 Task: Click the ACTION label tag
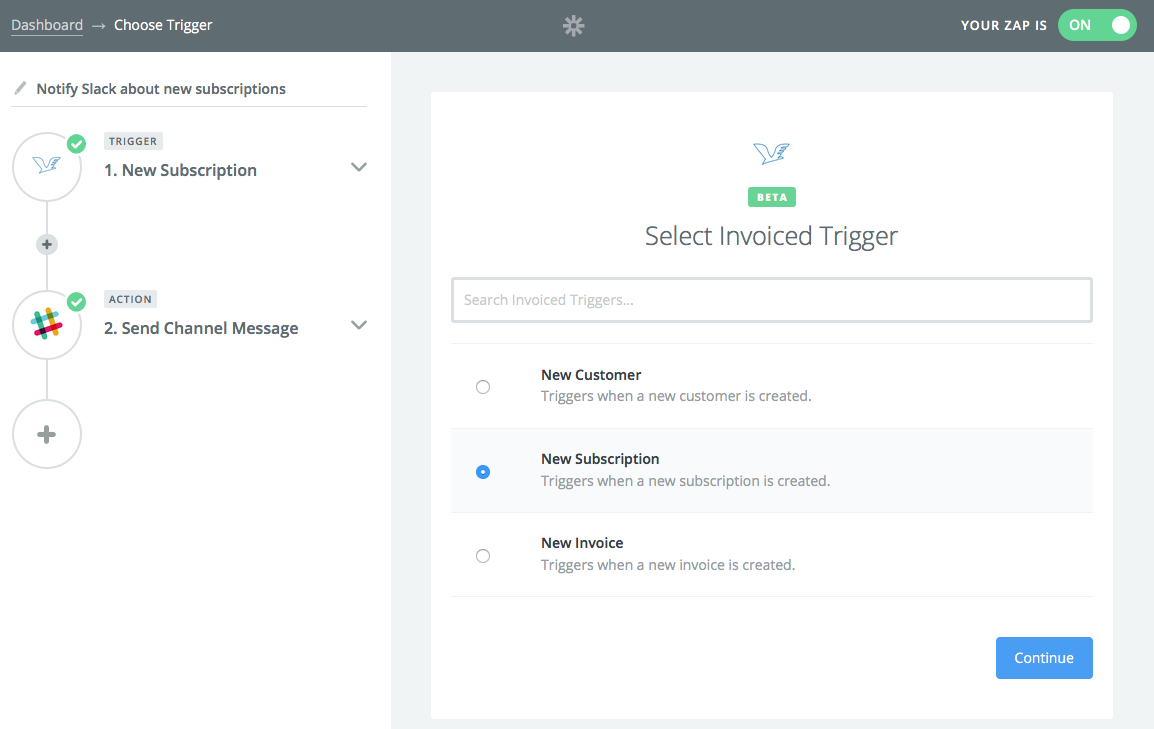[130, 299]
